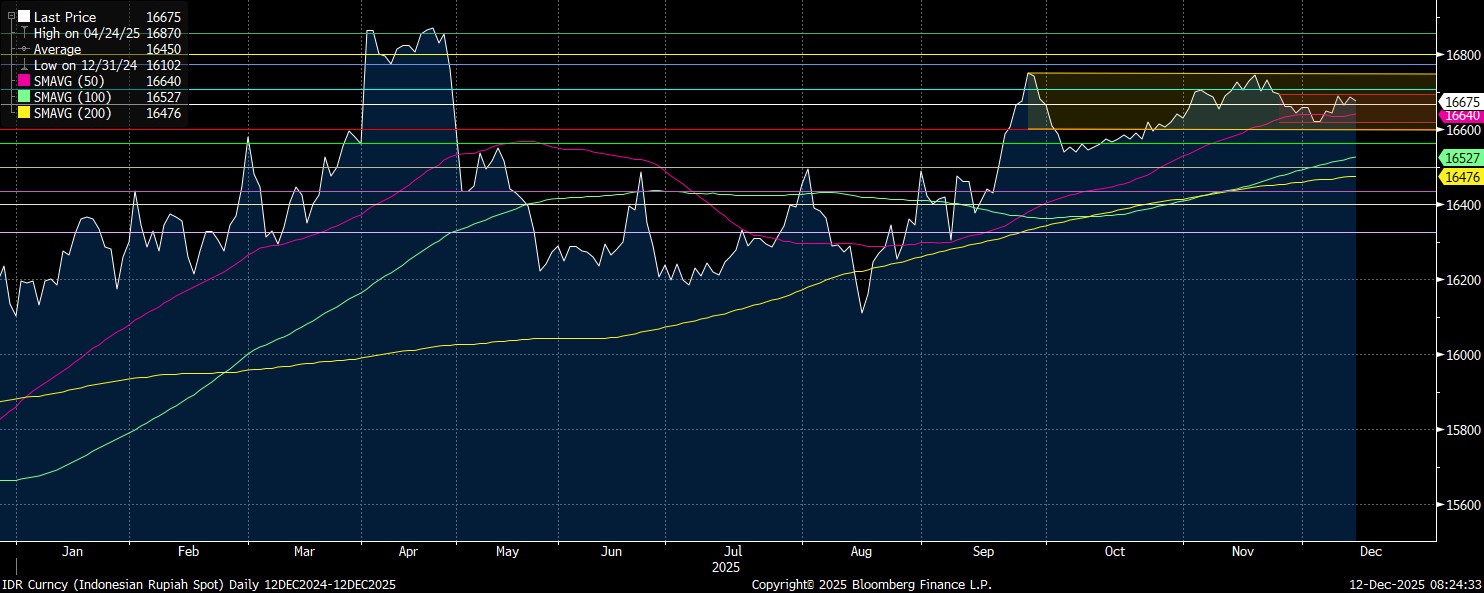Click the 16675 last price axis tag
The image size is (1484, 593).
coord(1462,102)
